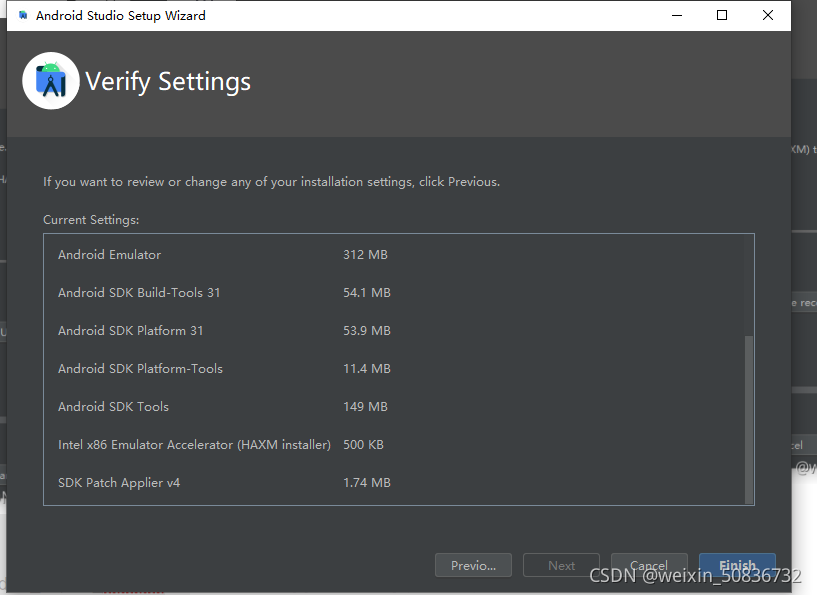Viewport: 817px width, 595px height.
Task: Click the Previous button
Action: [x=473, y=565]
